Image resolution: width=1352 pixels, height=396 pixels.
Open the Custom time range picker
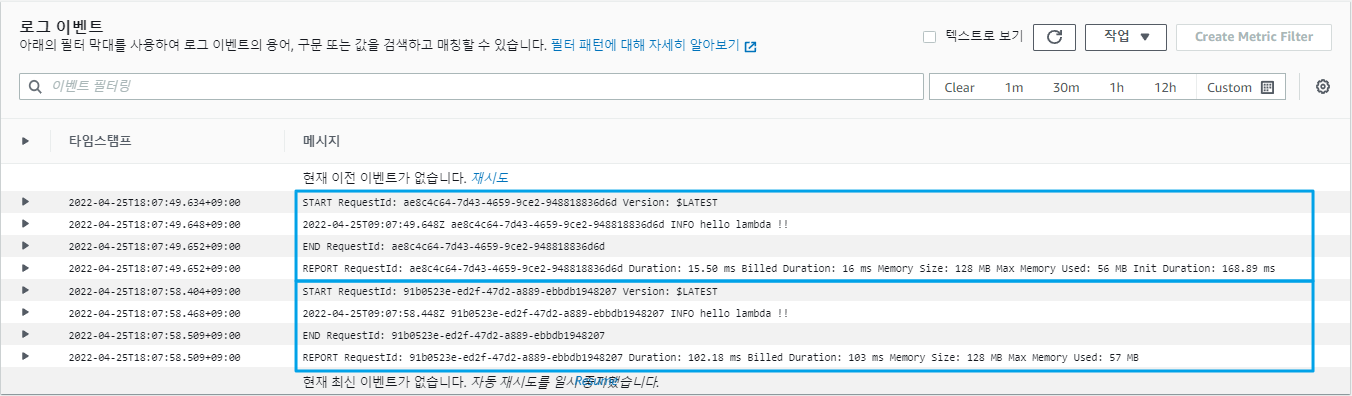[1240, 87]
